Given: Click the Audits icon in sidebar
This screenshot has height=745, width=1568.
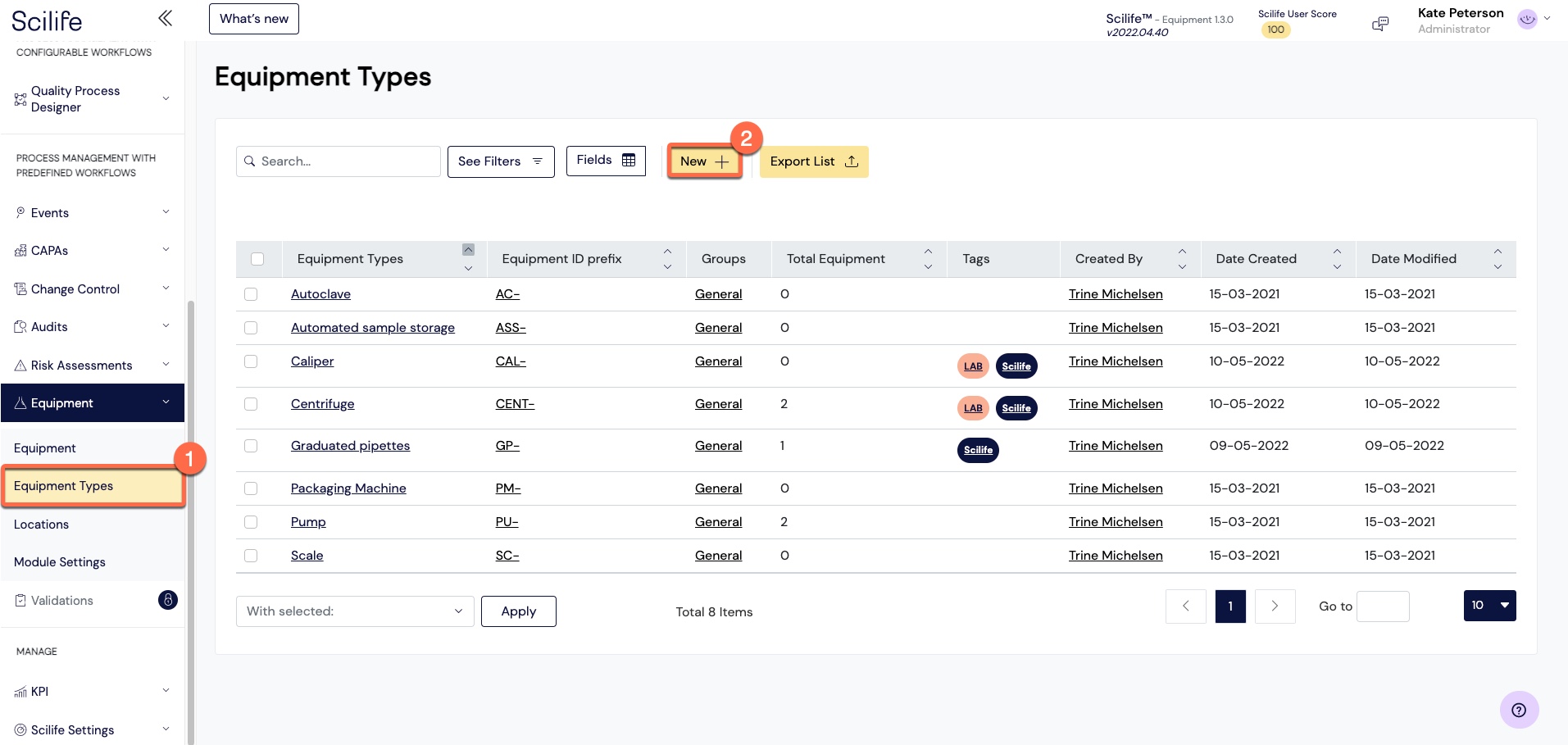Looking at the screenshot, I should coord(20,327).
